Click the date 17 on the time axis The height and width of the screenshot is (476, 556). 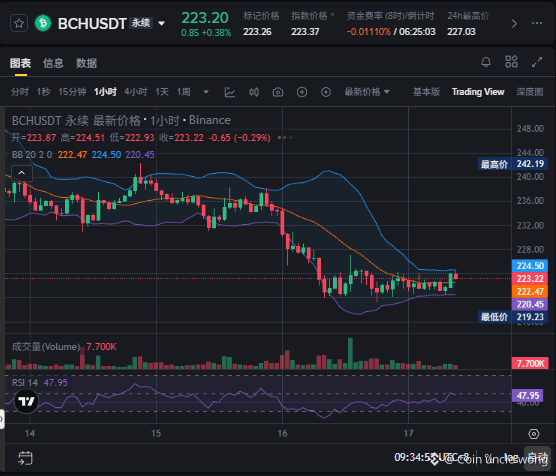(408, 433)
